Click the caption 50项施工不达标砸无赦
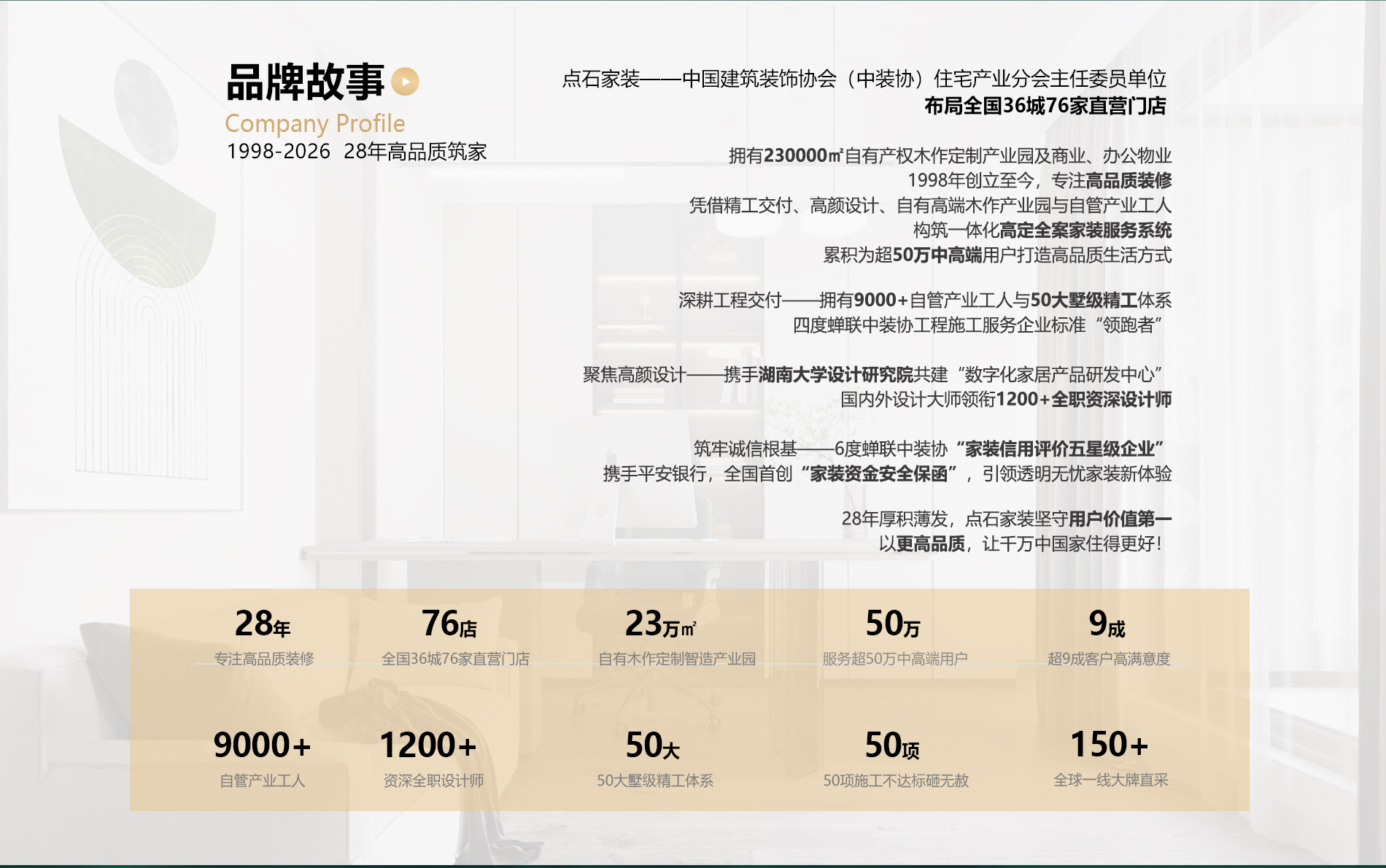1386x868 pixels. pyautogui.click(x=896, y=780)
